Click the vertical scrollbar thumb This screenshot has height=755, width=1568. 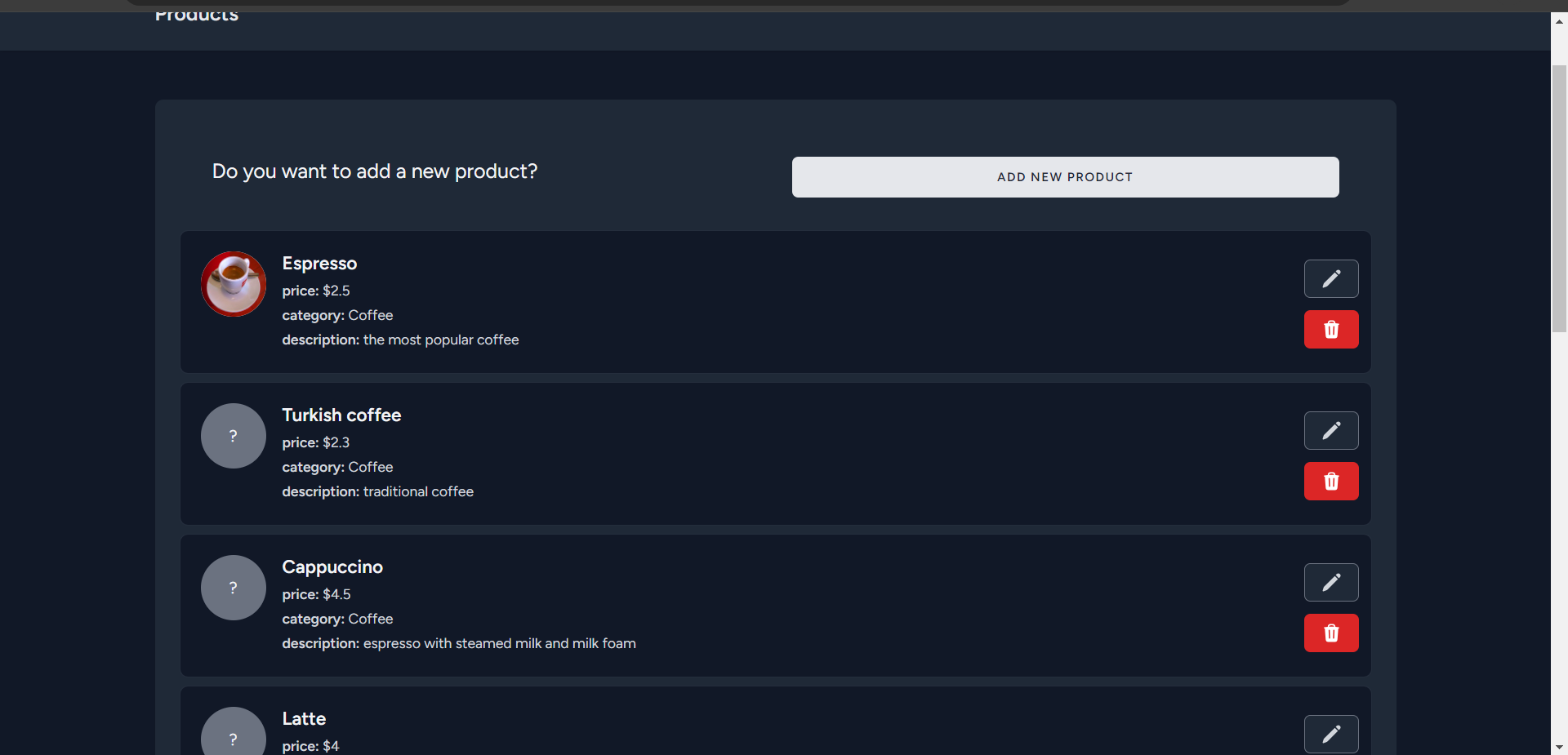tap(1559, 196)
